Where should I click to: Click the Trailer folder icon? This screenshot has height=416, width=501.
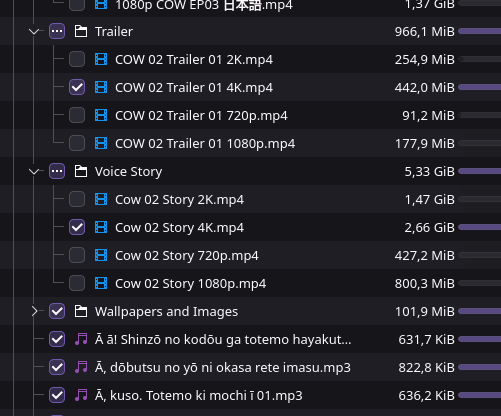point(81,31)
